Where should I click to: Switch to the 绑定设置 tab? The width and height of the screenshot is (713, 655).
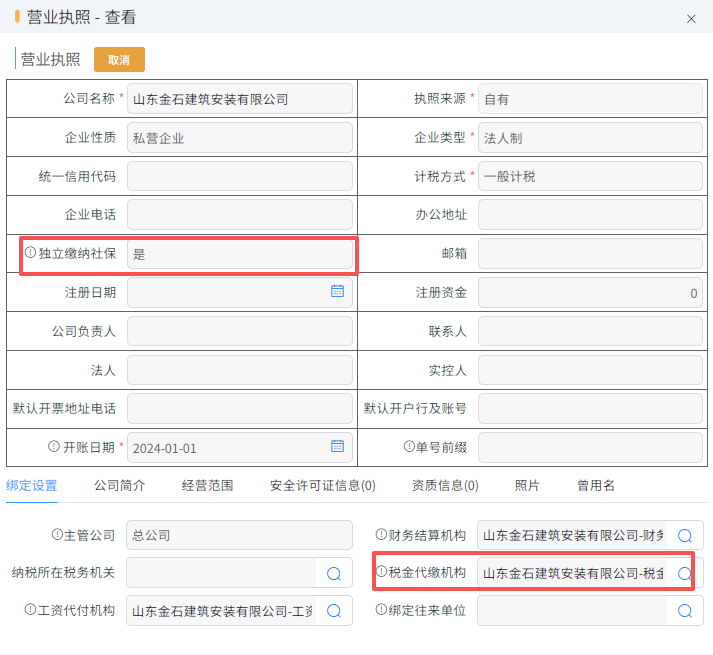point(31,486)
